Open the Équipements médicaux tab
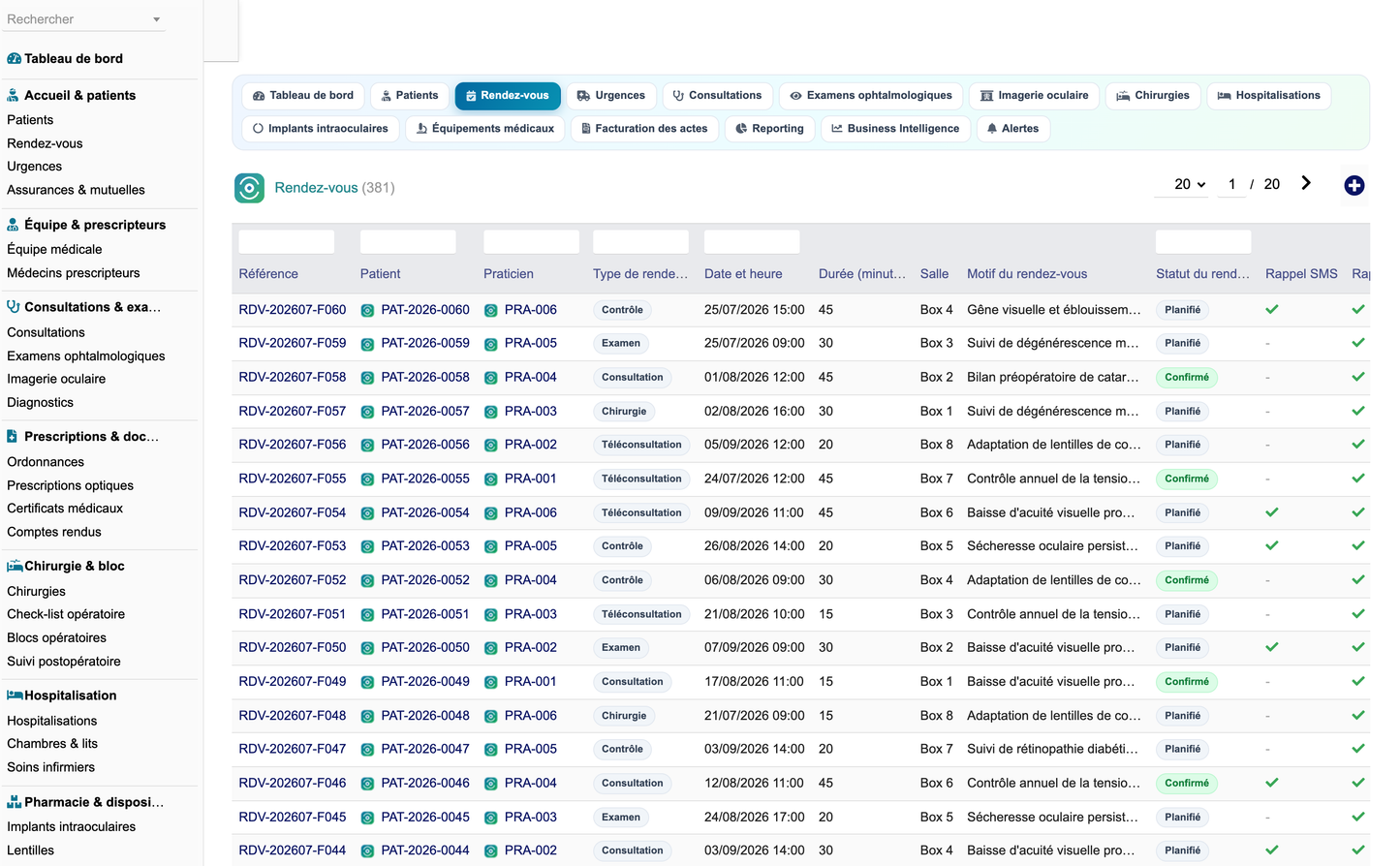This screenshot has width=1400, height=866. pyautogui.click(x=485, y=129)
